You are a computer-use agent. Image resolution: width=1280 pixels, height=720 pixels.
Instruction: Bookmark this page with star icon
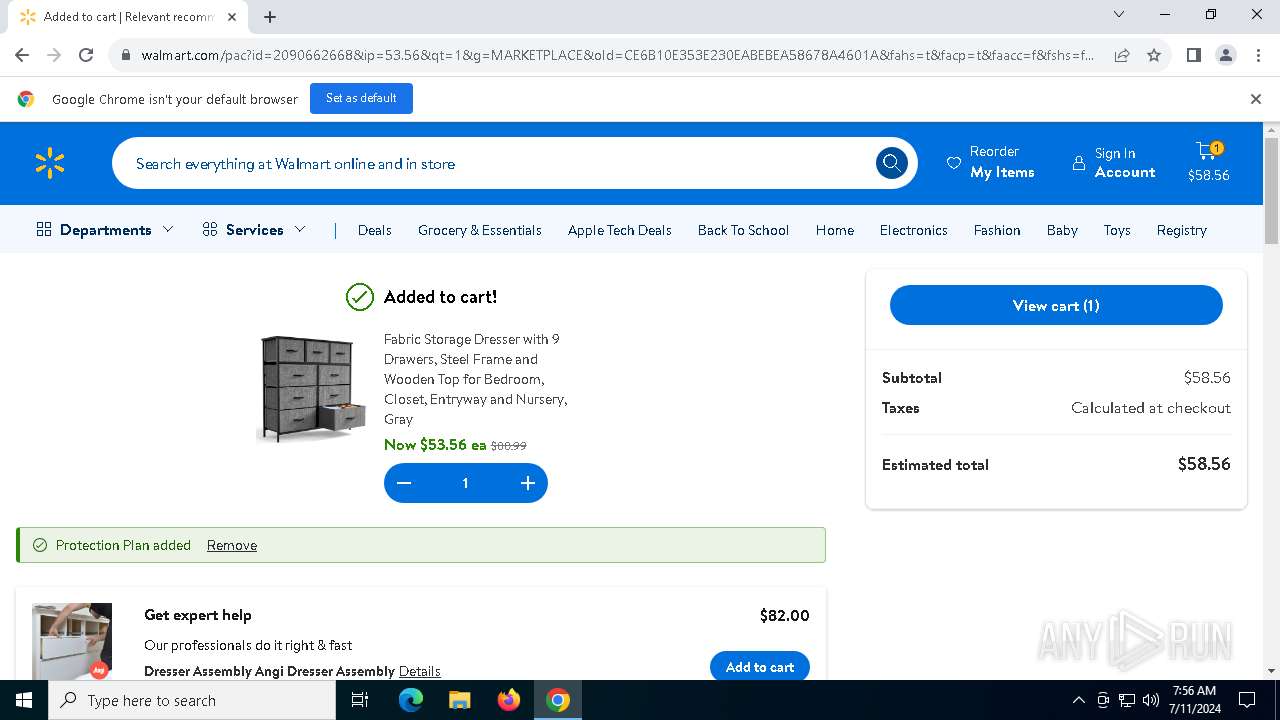[1154, 55]
